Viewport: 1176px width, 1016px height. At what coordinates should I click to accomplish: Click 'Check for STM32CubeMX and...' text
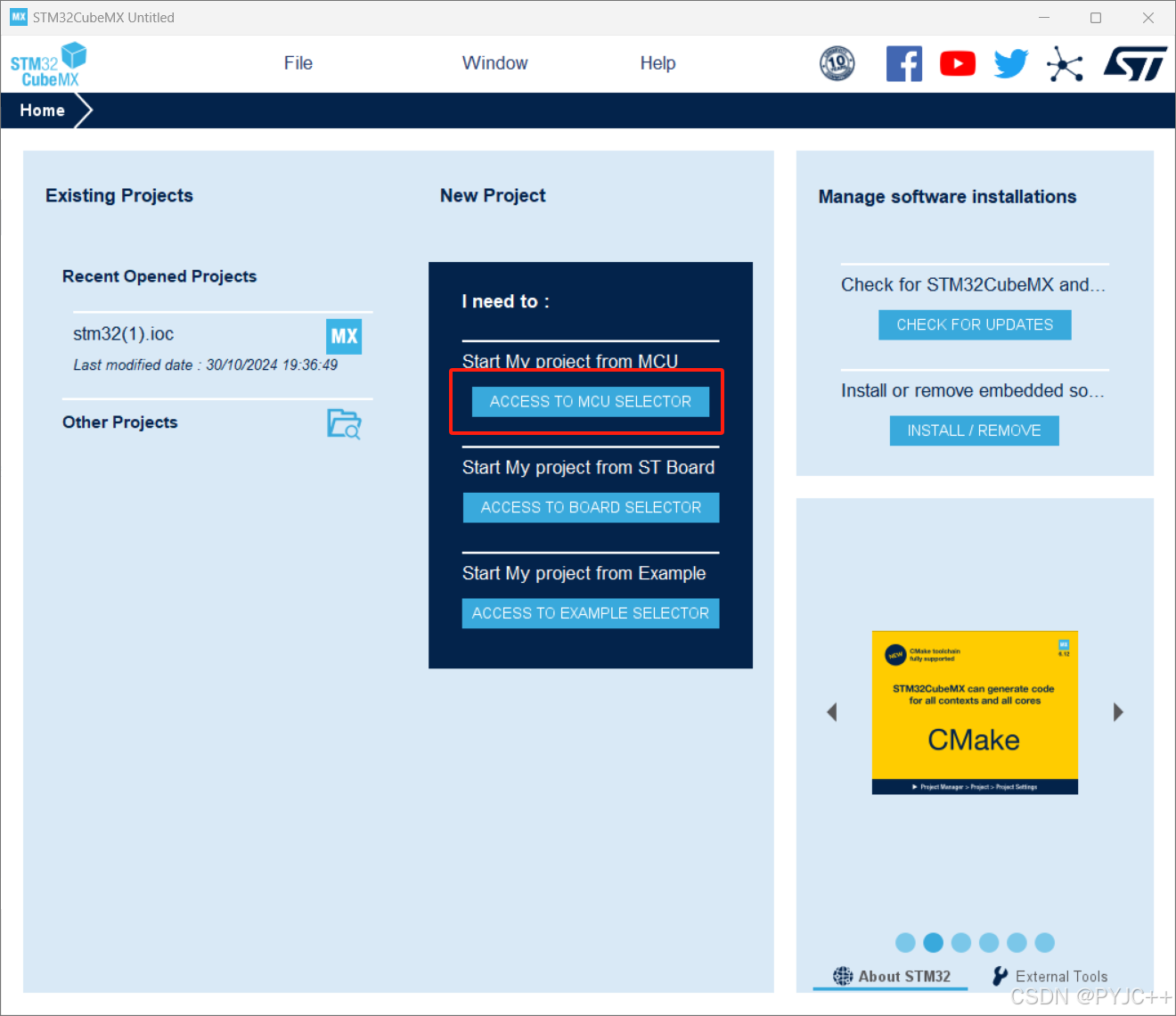coord(973,284)
